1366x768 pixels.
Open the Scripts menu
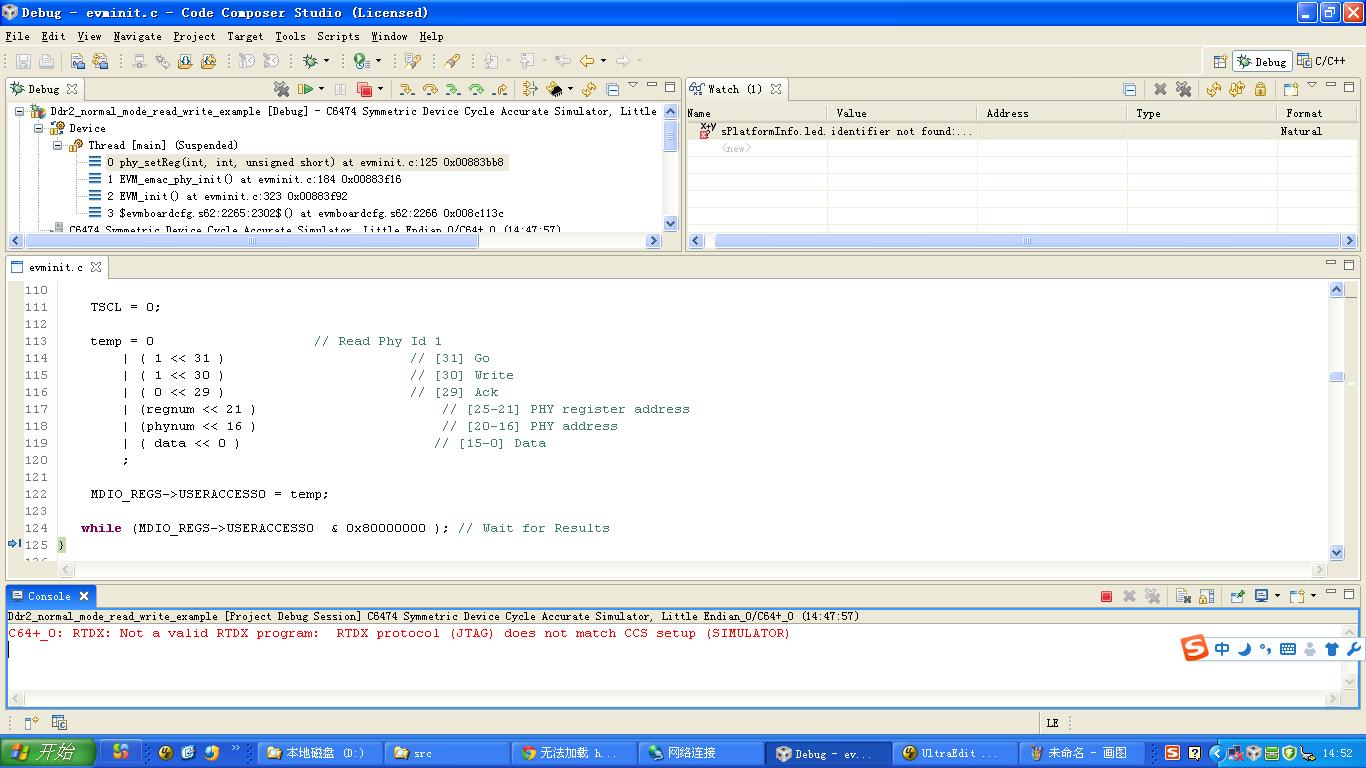click(x=338, y=36)
